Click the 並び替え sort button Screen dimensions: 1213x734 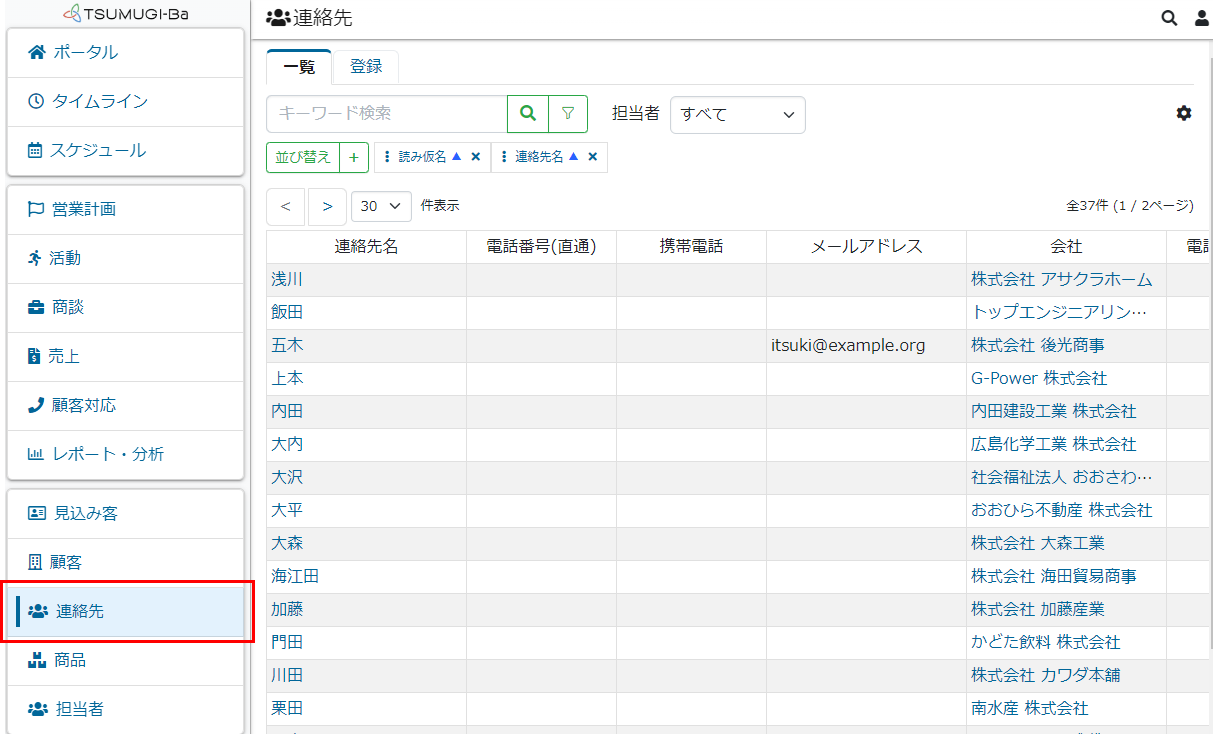click(303, 157)
